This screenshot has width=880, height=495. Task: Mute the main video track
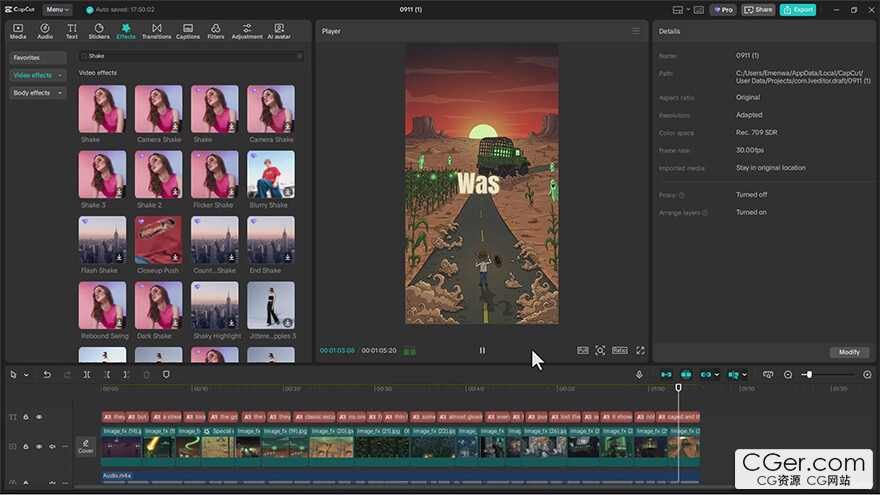[x=52, y=446]
